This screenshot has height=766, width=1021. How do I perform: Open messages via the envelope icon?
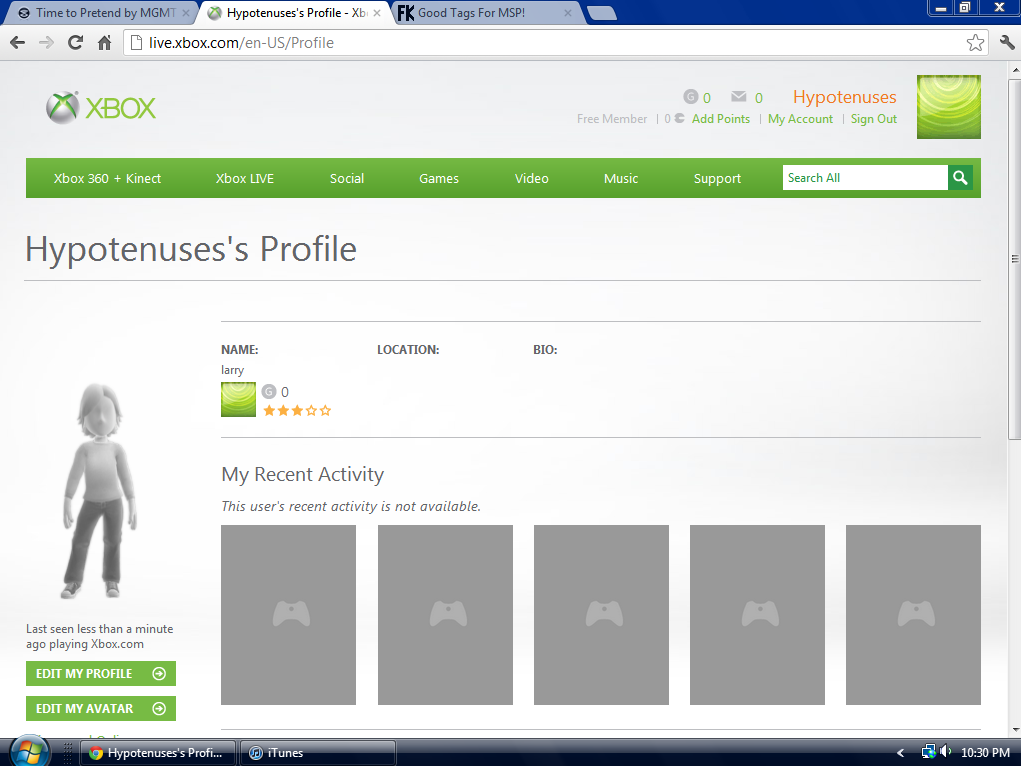pyautogui.click(x=738, y=96)
